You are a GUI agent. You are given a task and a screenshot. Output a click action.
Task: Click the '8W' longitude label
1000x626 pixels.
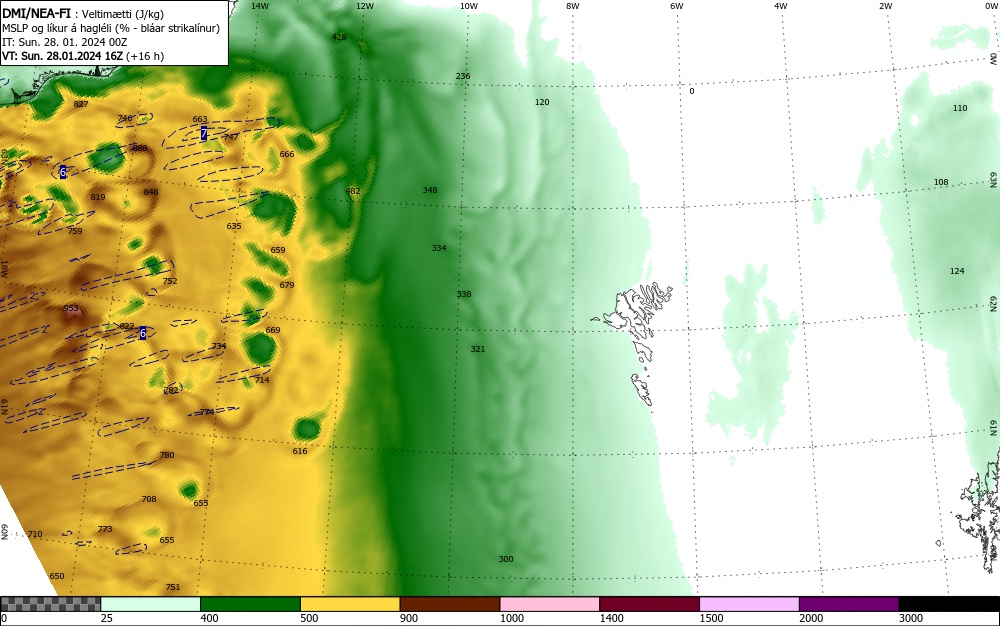click(573, 6)
